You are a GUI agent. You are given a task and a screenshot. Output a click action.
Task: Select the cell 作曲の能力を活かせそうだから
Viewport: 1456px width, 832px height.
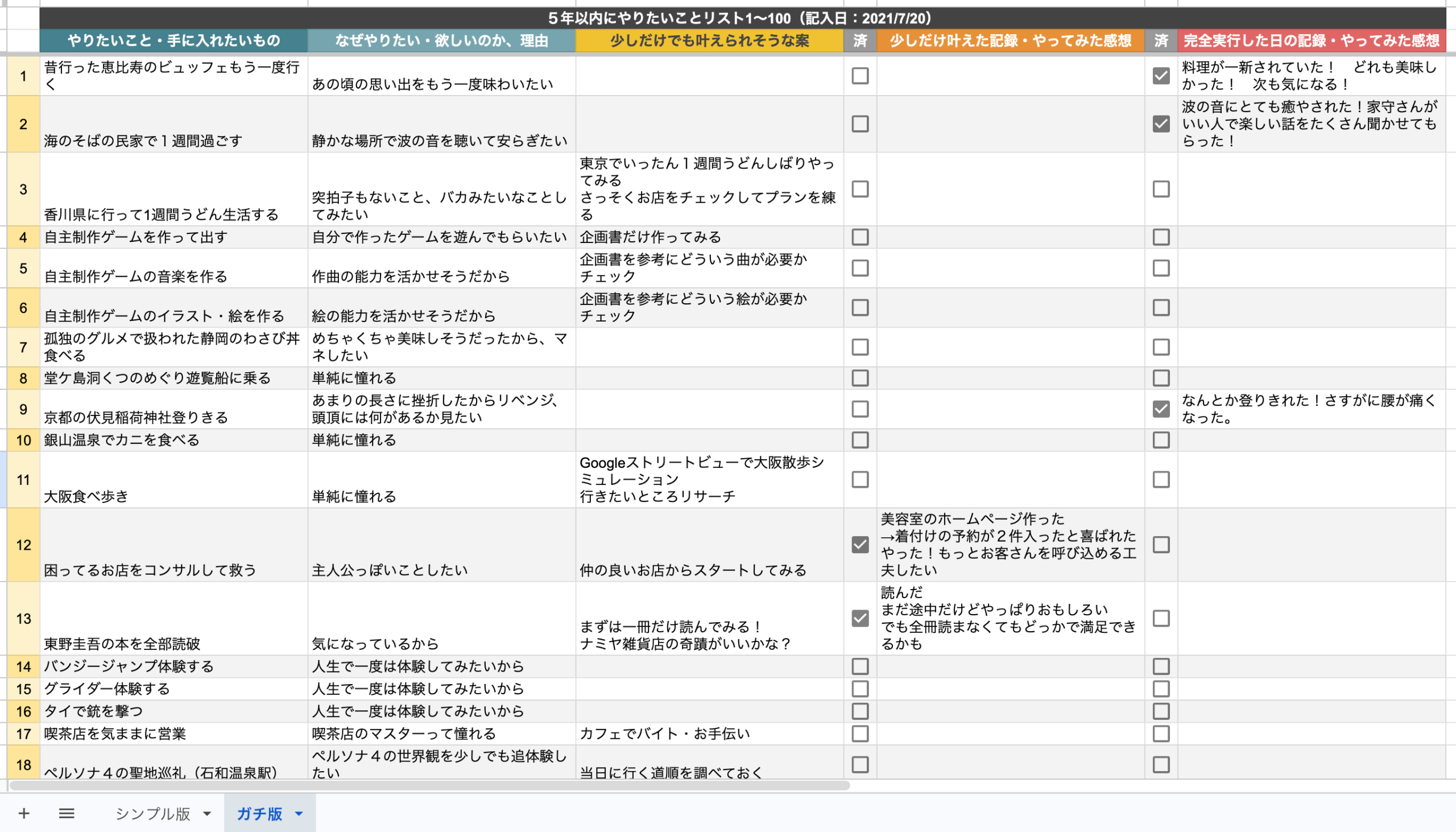pos(441,267)
